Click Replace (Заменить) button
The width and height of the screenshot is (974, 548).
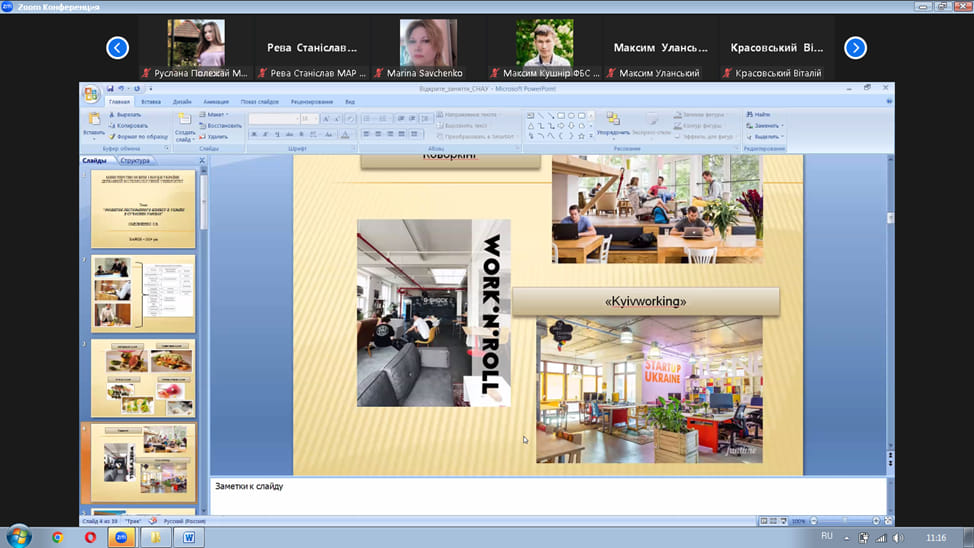coord(766,125)
